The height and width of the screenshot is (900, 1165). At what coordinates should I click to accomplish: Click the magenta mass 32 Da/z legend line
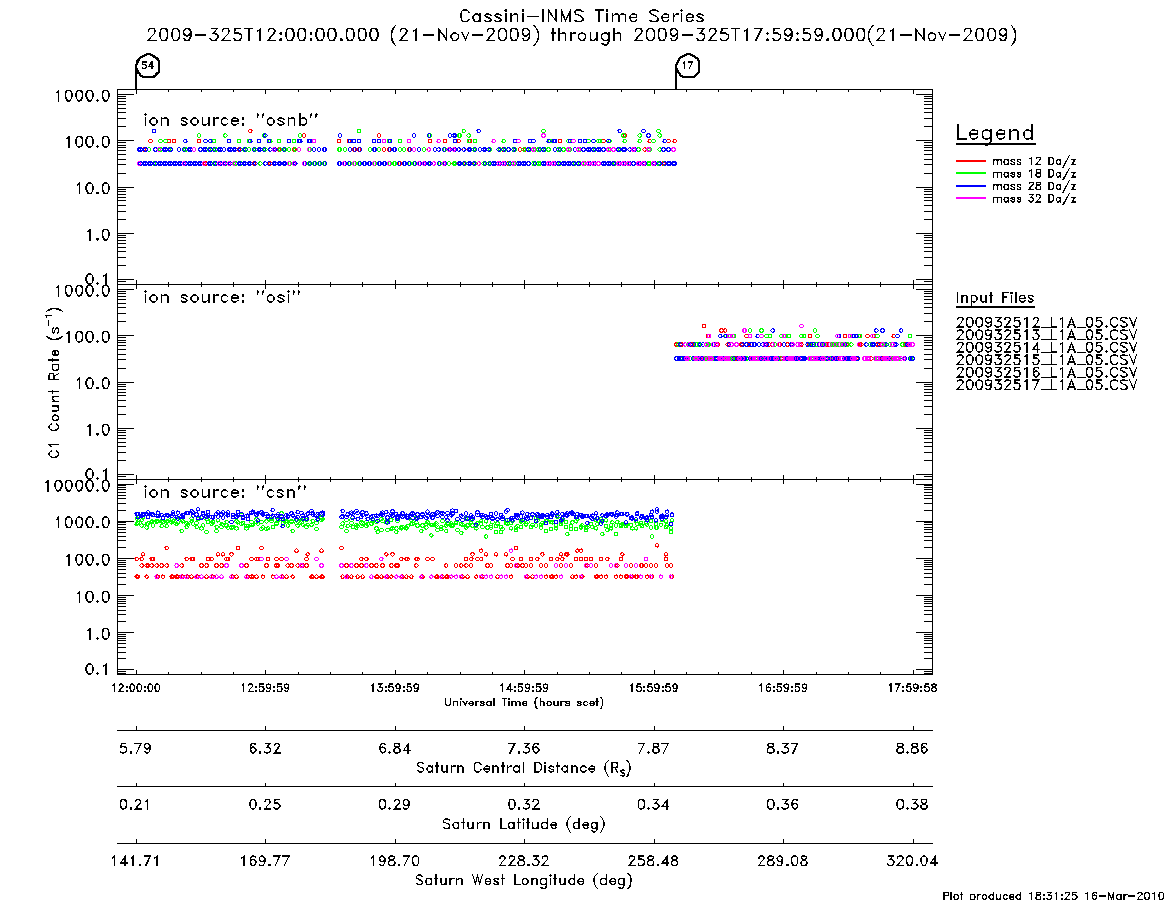coord(970,198)
